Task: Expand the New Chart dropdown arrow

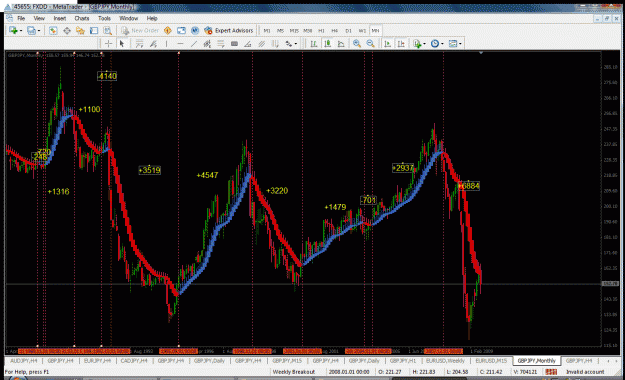Action: pyautogui.click(x=20, y=31)
